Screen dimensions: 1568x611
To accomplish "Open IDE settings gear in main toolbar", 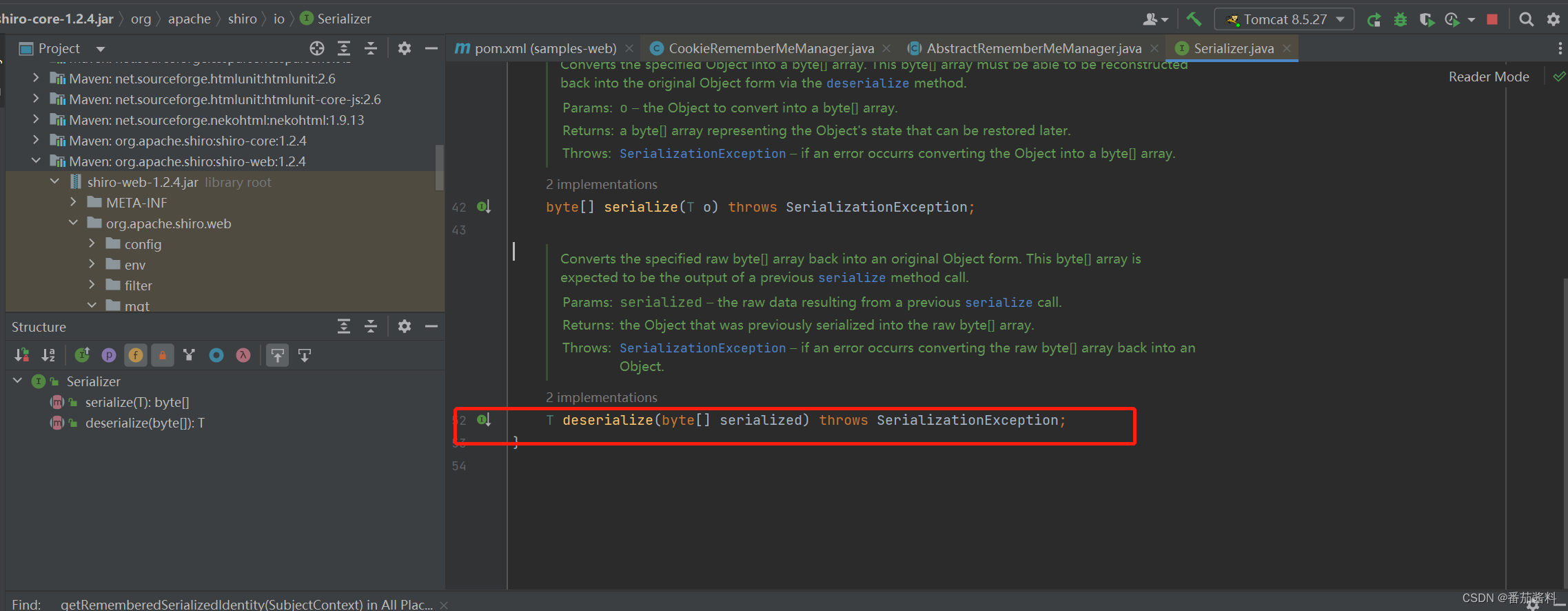I will click(1553, 19).
